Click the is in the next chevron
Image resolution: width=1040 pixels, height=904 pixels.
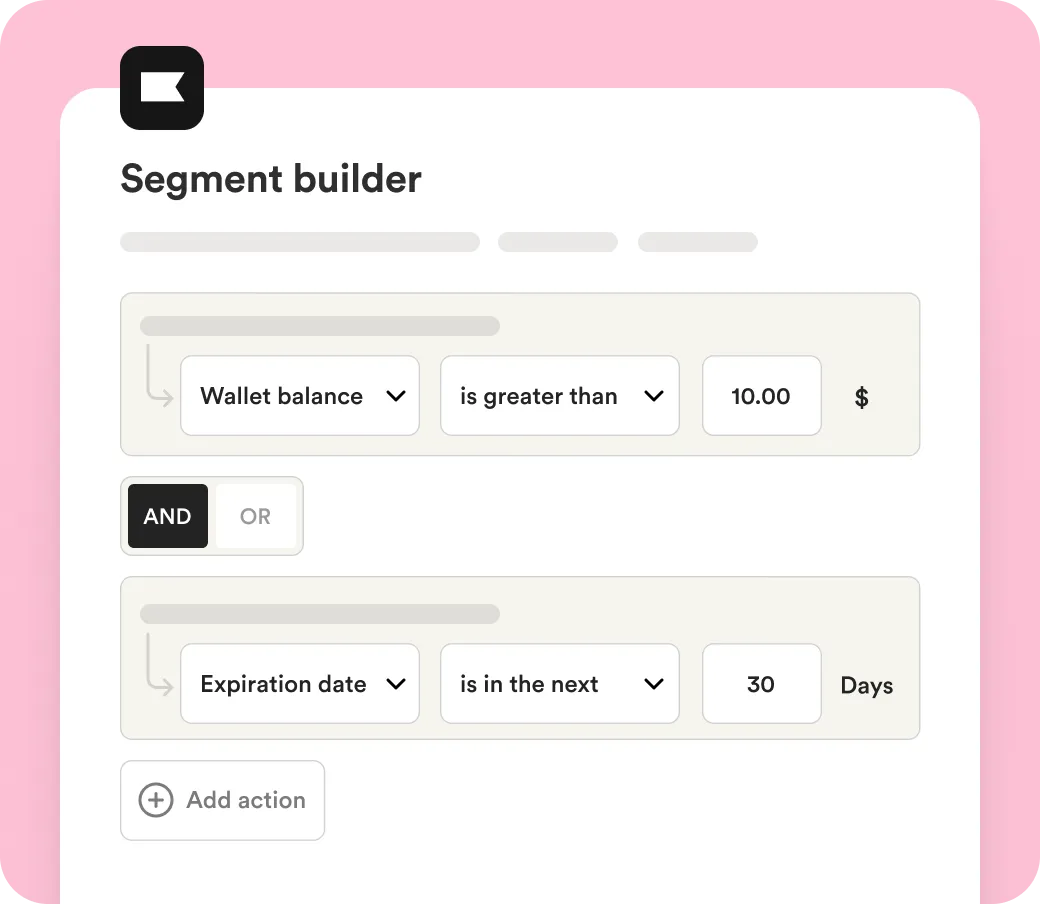pyautogui.click(x=654, y=684)
